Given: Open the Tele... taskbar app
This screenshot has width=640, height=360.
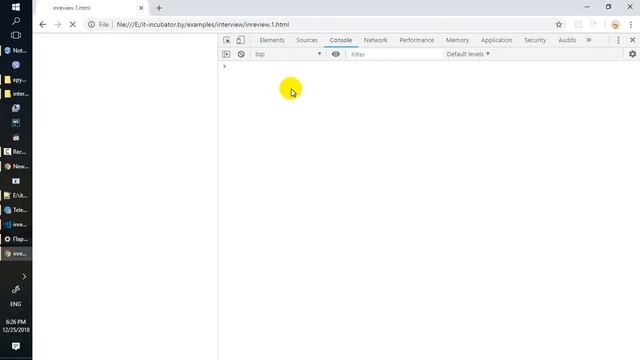Looking at the screenshot, I should [16, 210].
